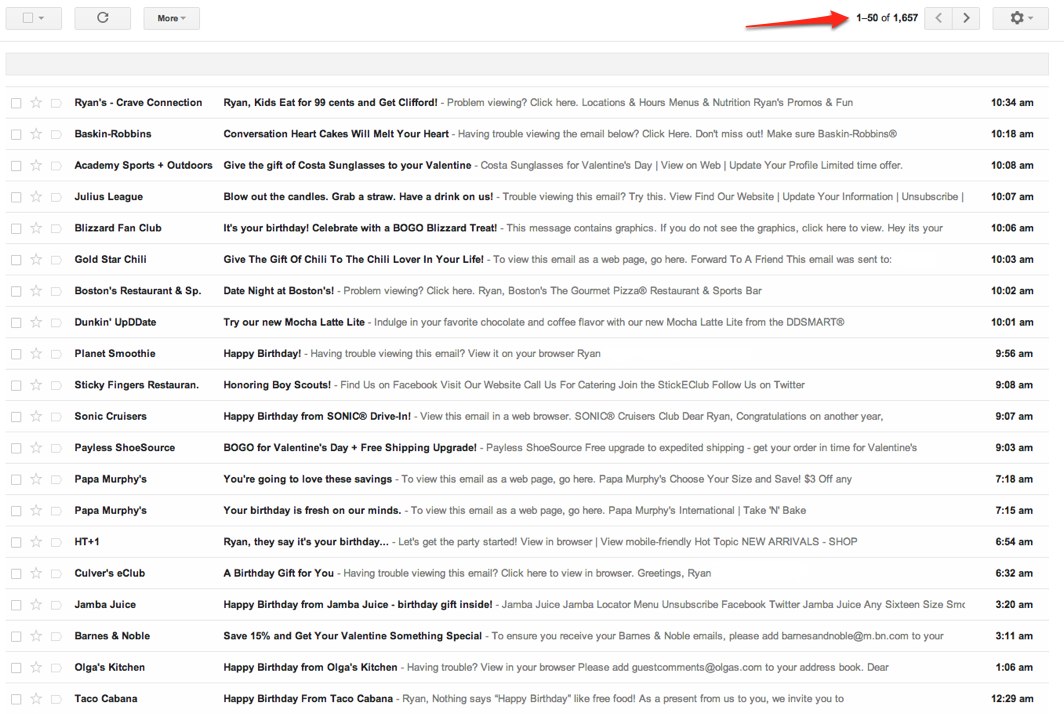Open the More actions dropdown
The image size is (1064, 714).
click(x=172, y=18)
